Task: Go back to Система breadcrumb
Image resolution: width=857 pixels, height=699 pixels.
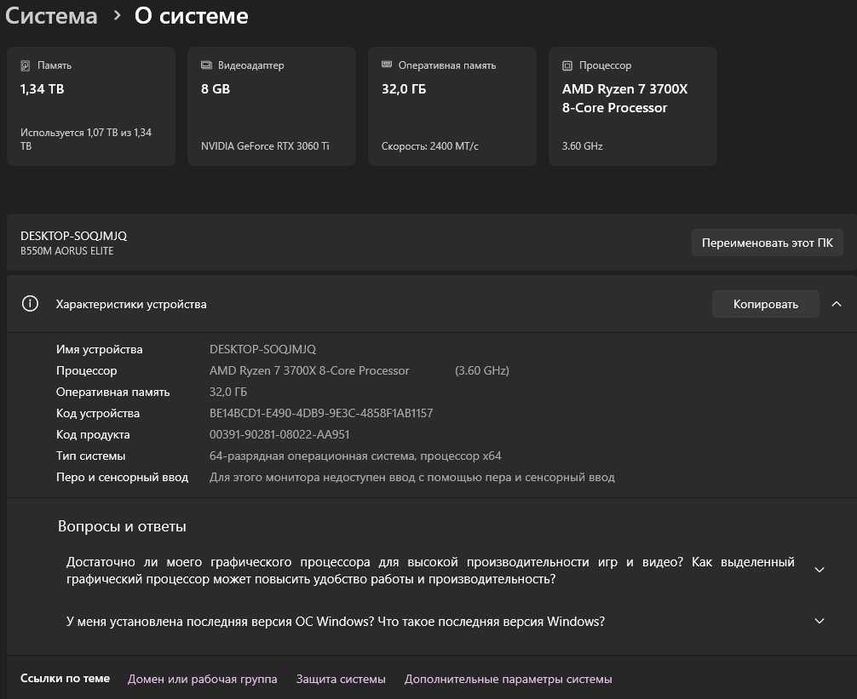Action: pos(51,16)
